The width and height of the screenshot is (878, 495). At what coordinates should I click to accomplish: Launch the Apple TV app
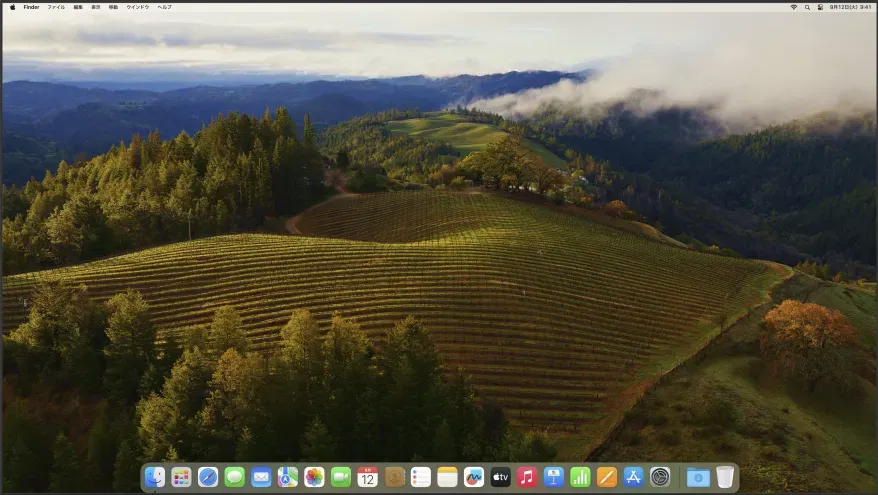501,477
